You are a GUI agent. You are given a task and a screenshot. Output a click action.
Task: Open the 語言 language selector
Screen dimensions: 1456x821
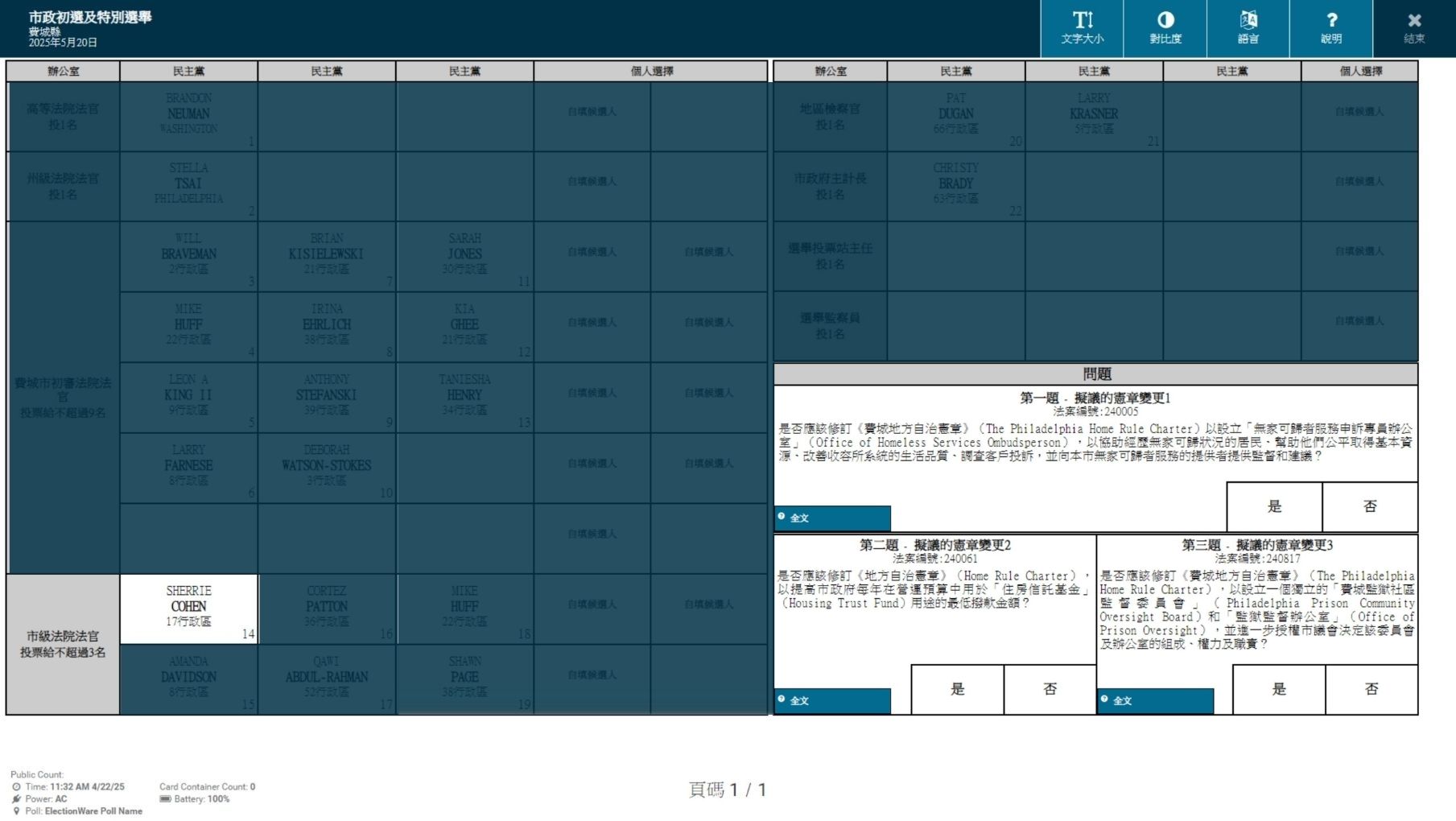tap(1248, 28)
